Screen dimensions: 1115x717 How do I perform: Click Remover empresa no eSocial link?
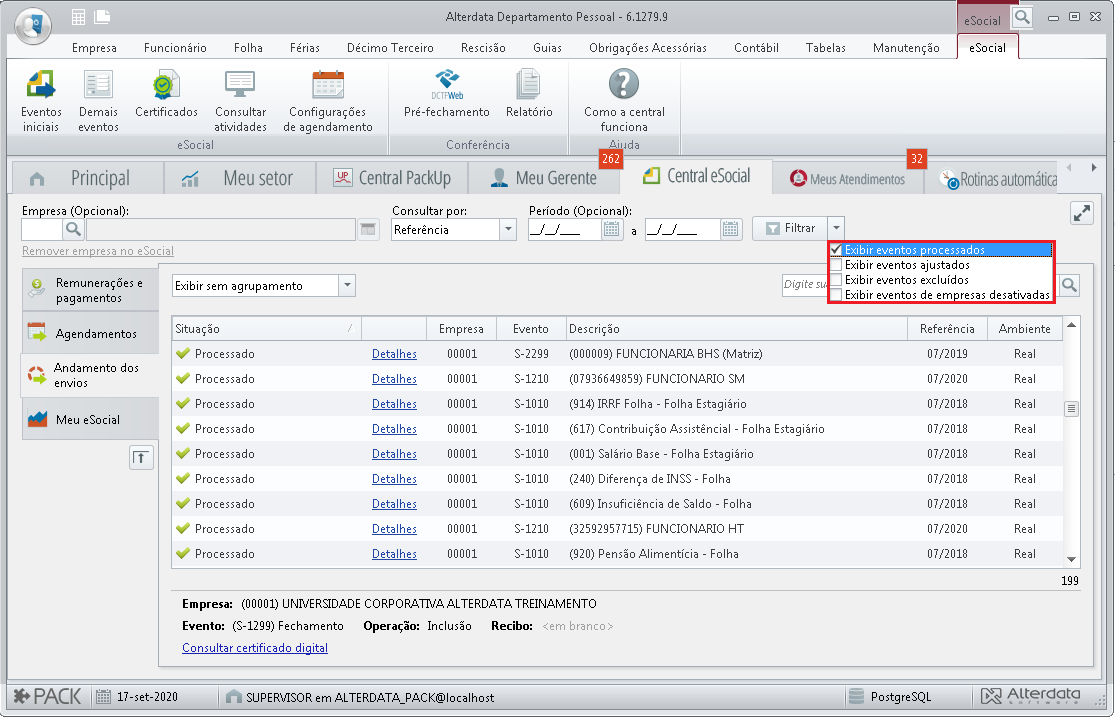click(x=98, y=250)
